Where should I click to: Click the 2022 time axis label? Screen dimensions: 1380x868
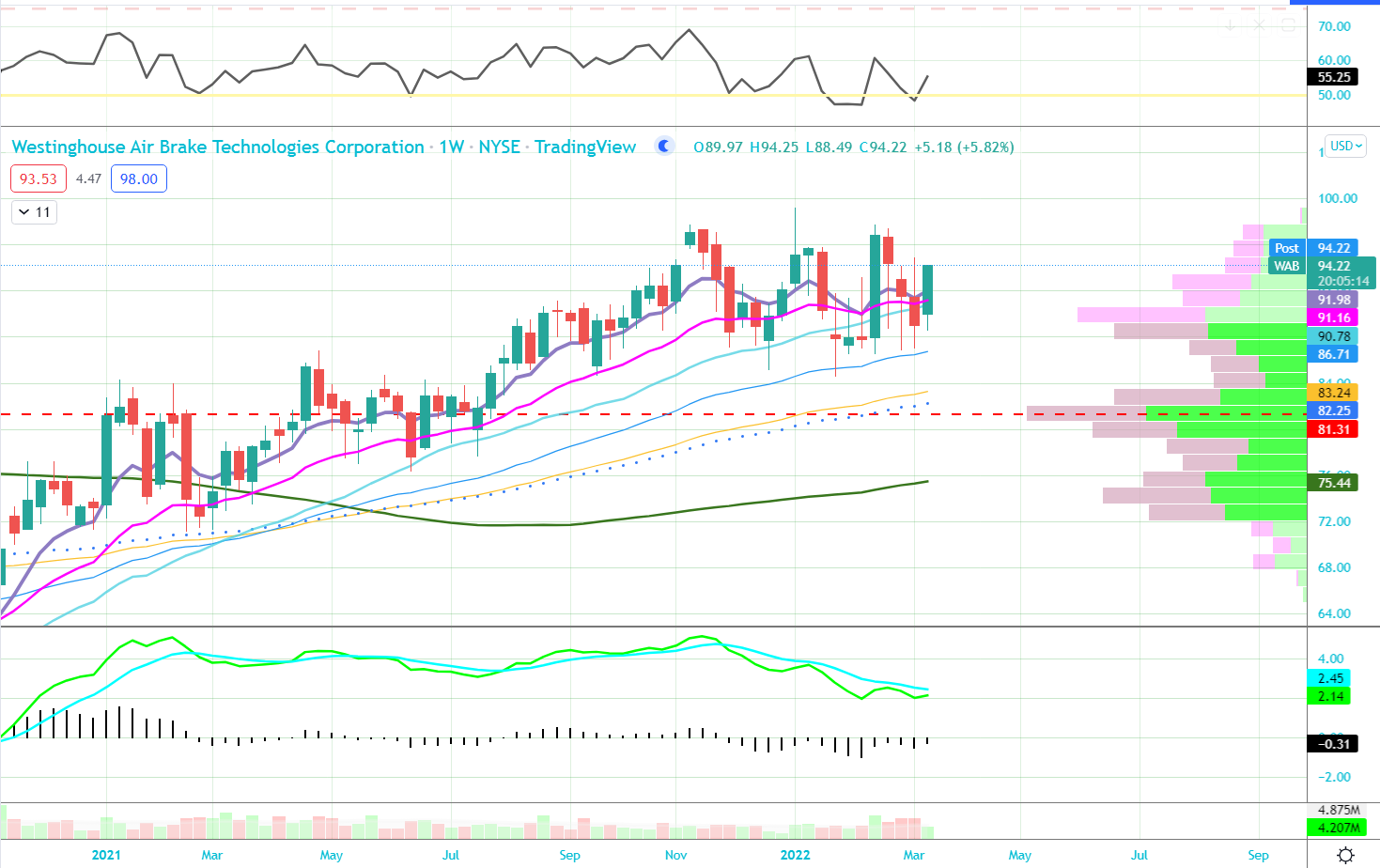click(795, 855)
